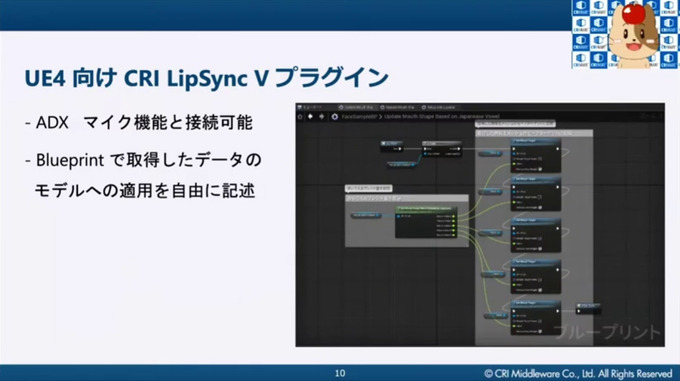
Task: Click the star bookmark icon in blueprint toolbar
Action: [x=300, y=116]
